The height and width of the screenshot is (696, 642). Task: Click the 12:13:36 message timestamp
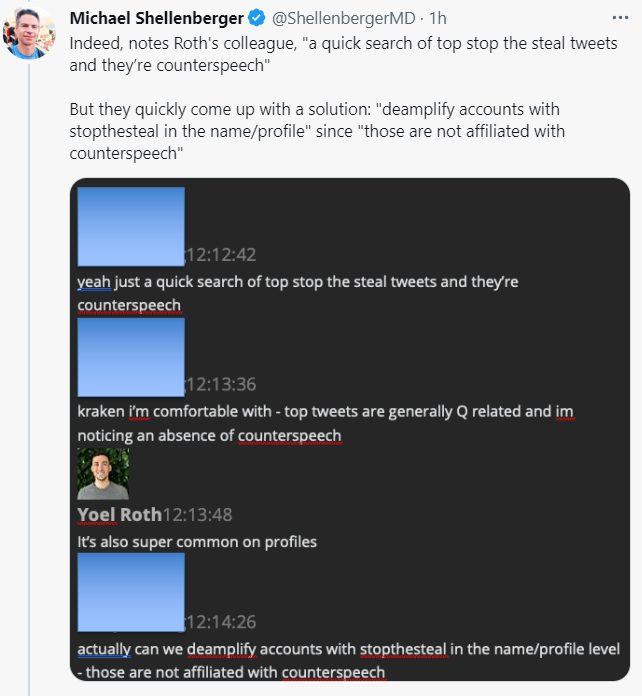(x=220, y=385)
